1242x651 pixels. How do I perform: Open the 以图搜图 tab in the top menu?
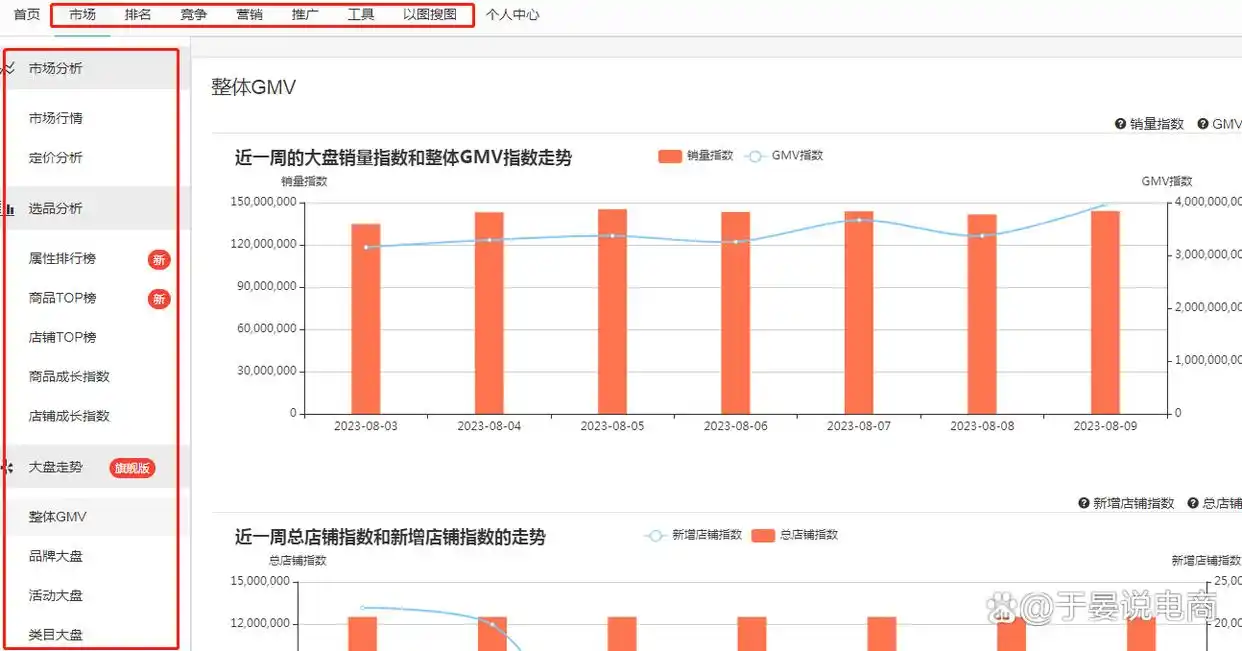[x=430, y=15]
